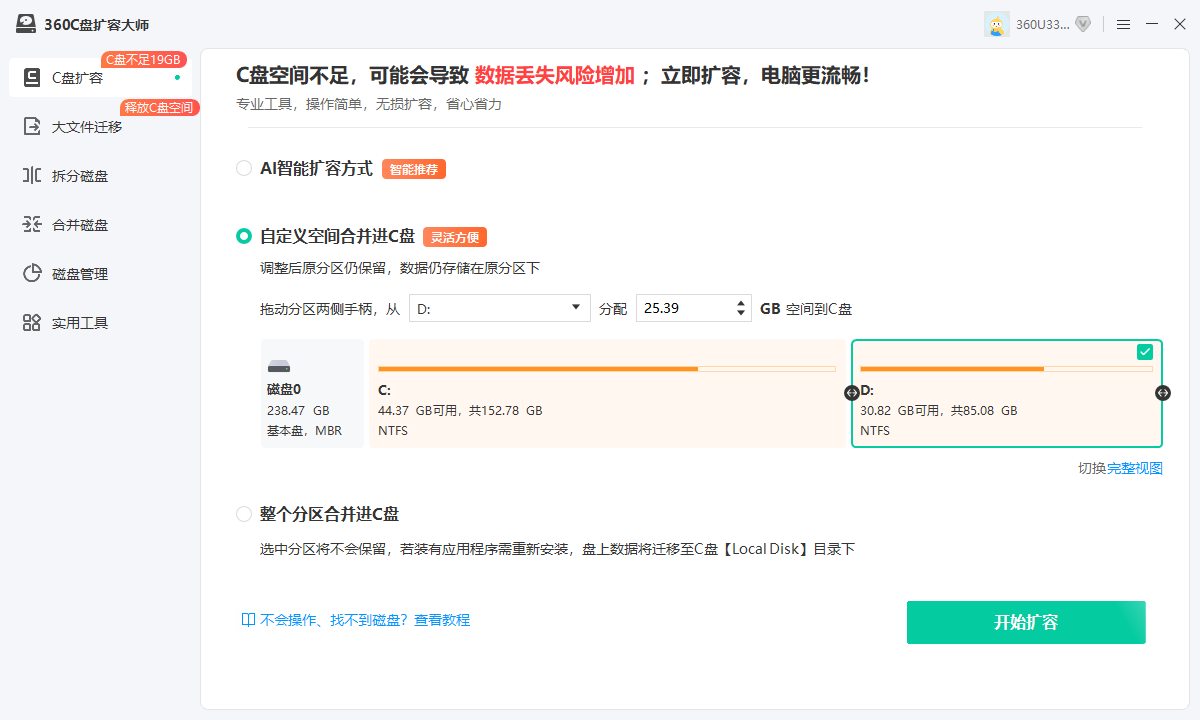
Task: Click the 大文件迁移 sidebar icon
Action: (32, 126)
